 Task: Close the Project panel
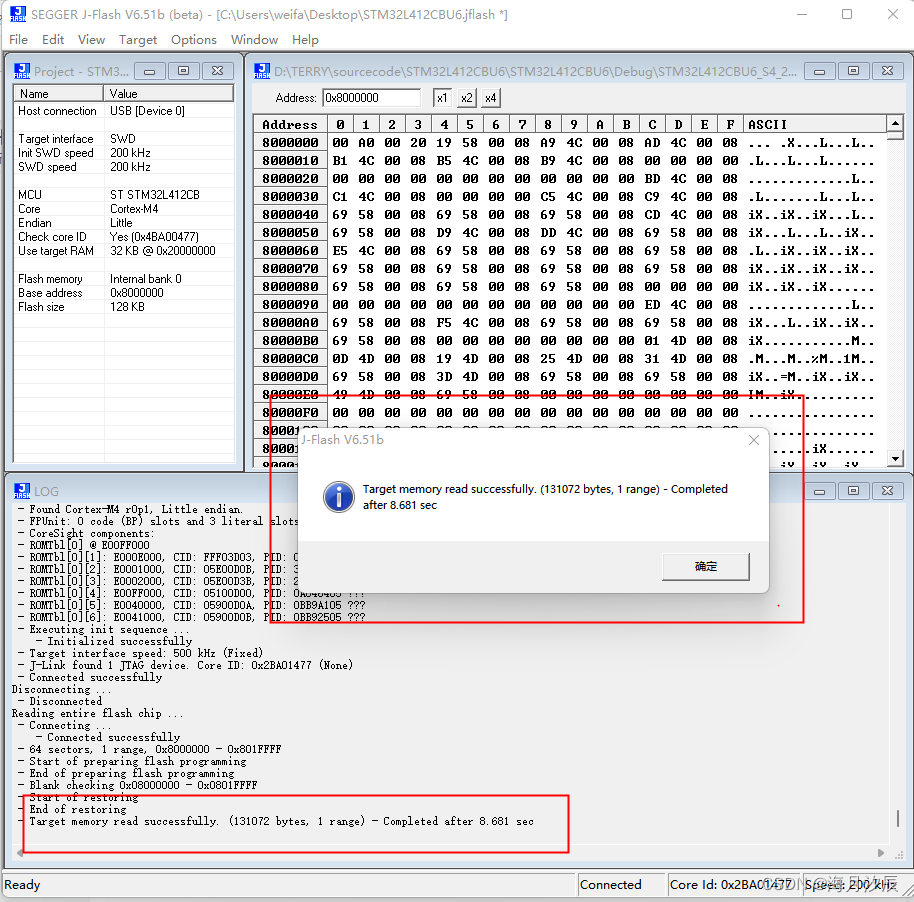coord(217,71)
